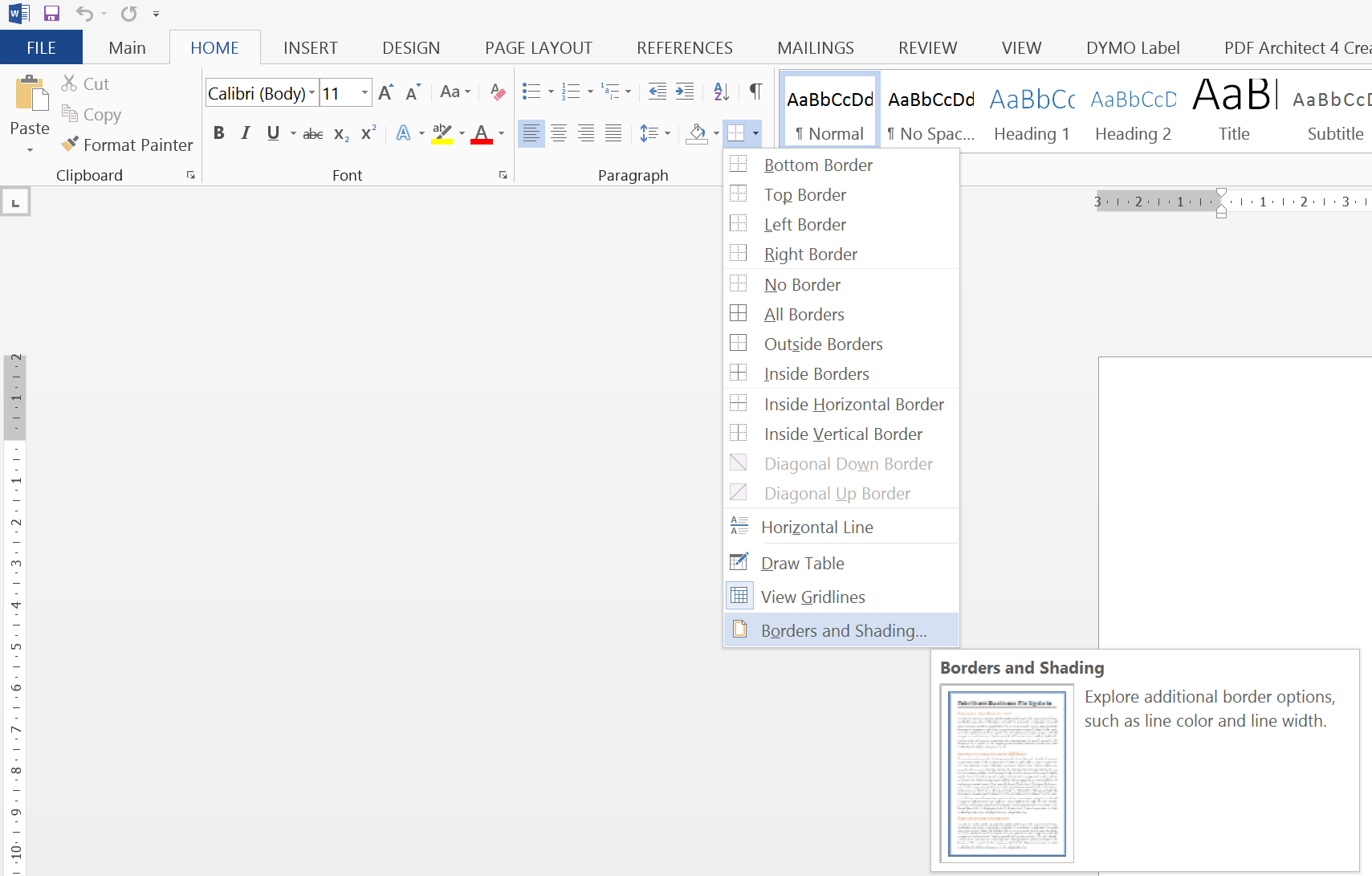Justify the paragraph text
This screenshot has width=1372, height=876.
[613, 133]
